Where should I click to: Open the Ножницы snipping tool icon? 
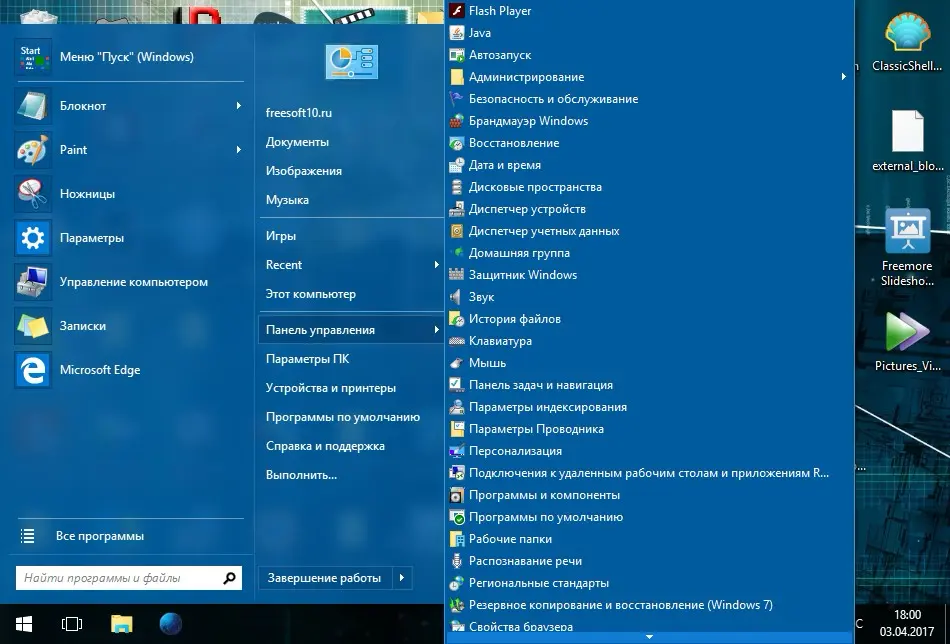tap(33, 194)
